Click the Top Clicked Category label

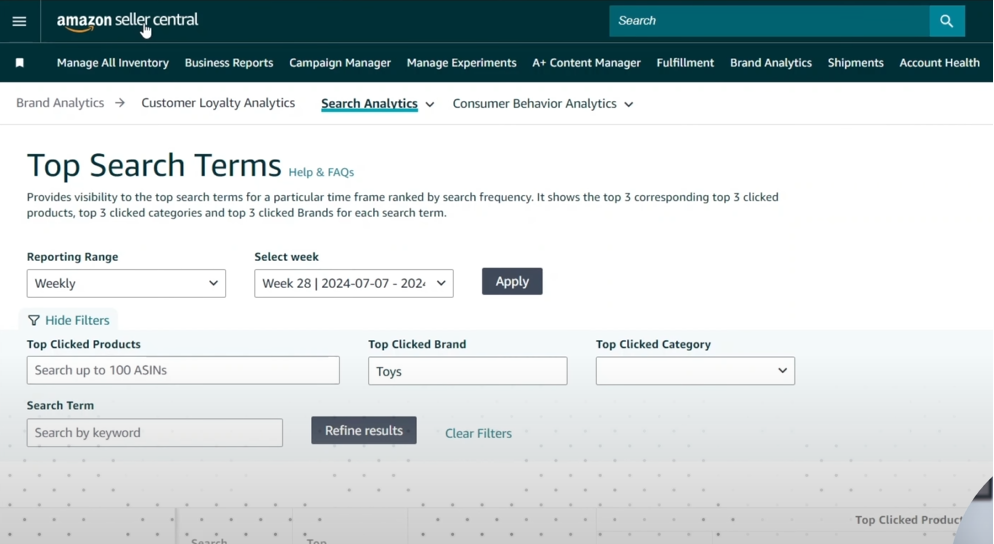click(653, 344)
